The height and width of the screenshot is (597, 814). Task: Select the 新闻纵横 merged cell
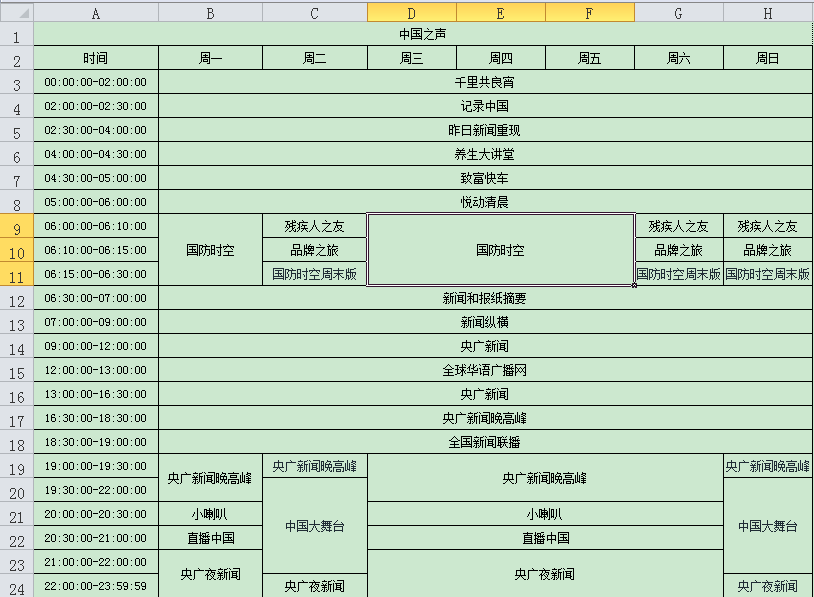(x=485, y=322)
